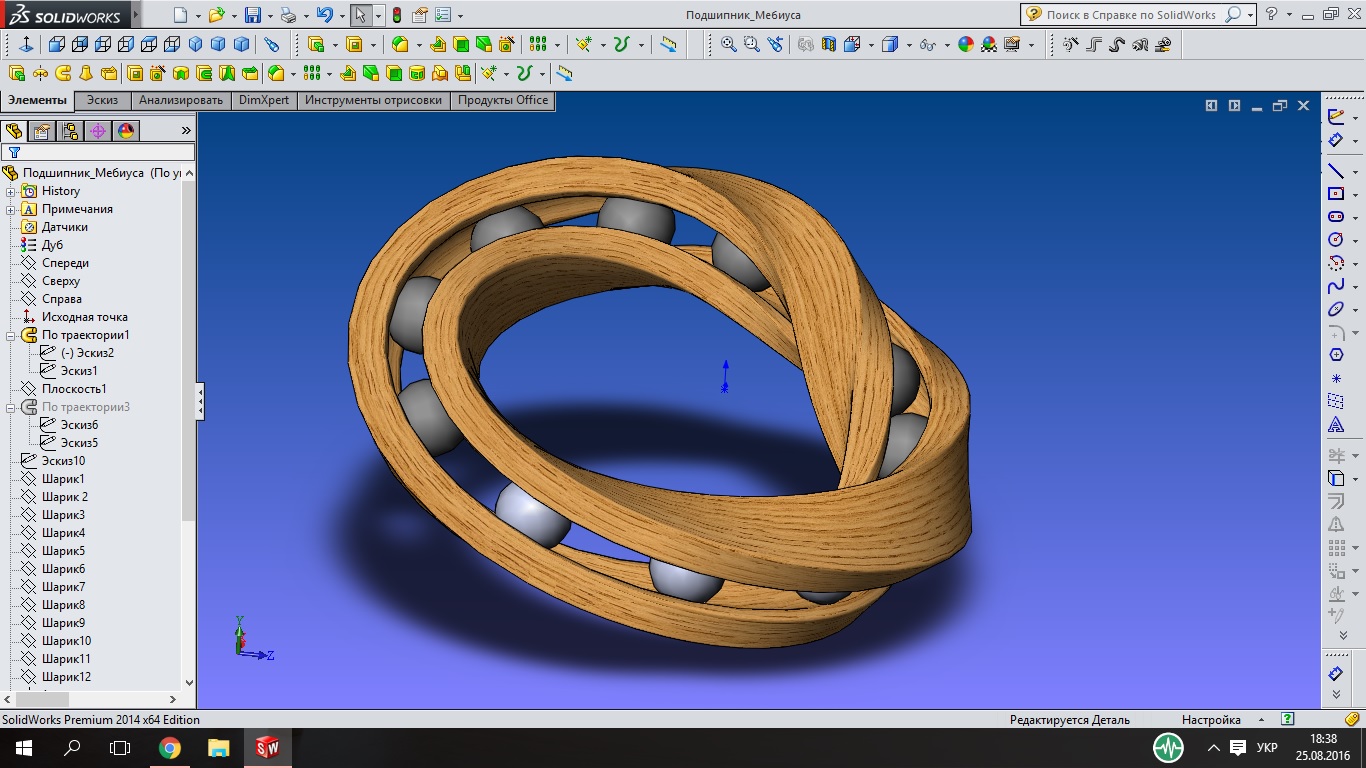Image resolution: width=1366 pixels, height=768 pixels.
Task: Switch to the Анализировать tab
Action: coord(181,100)
